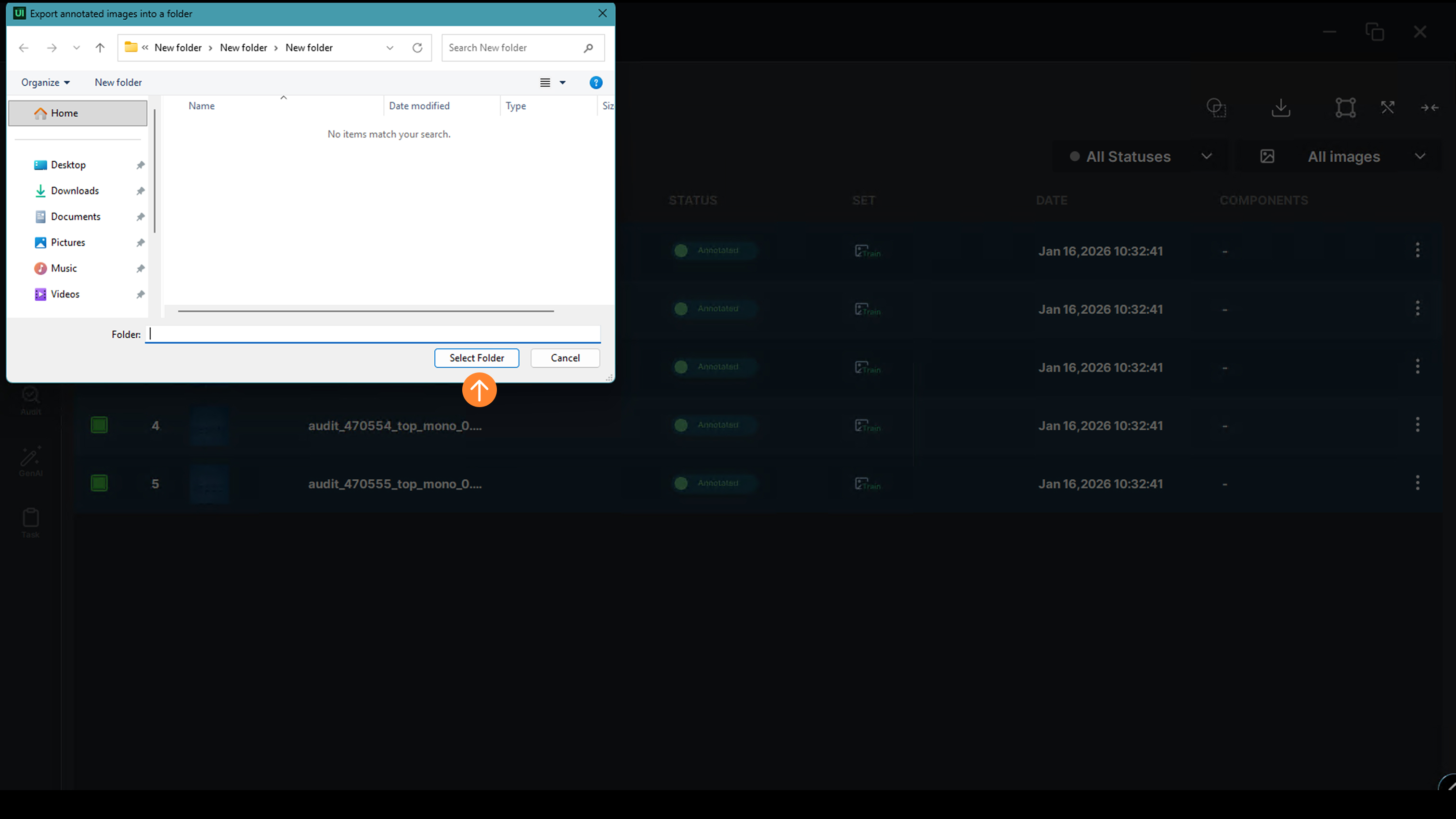This screenshot has height=819, width=1456.
Task: Select Pictures in the navigation pane
Action: click(x=68, y=243)
